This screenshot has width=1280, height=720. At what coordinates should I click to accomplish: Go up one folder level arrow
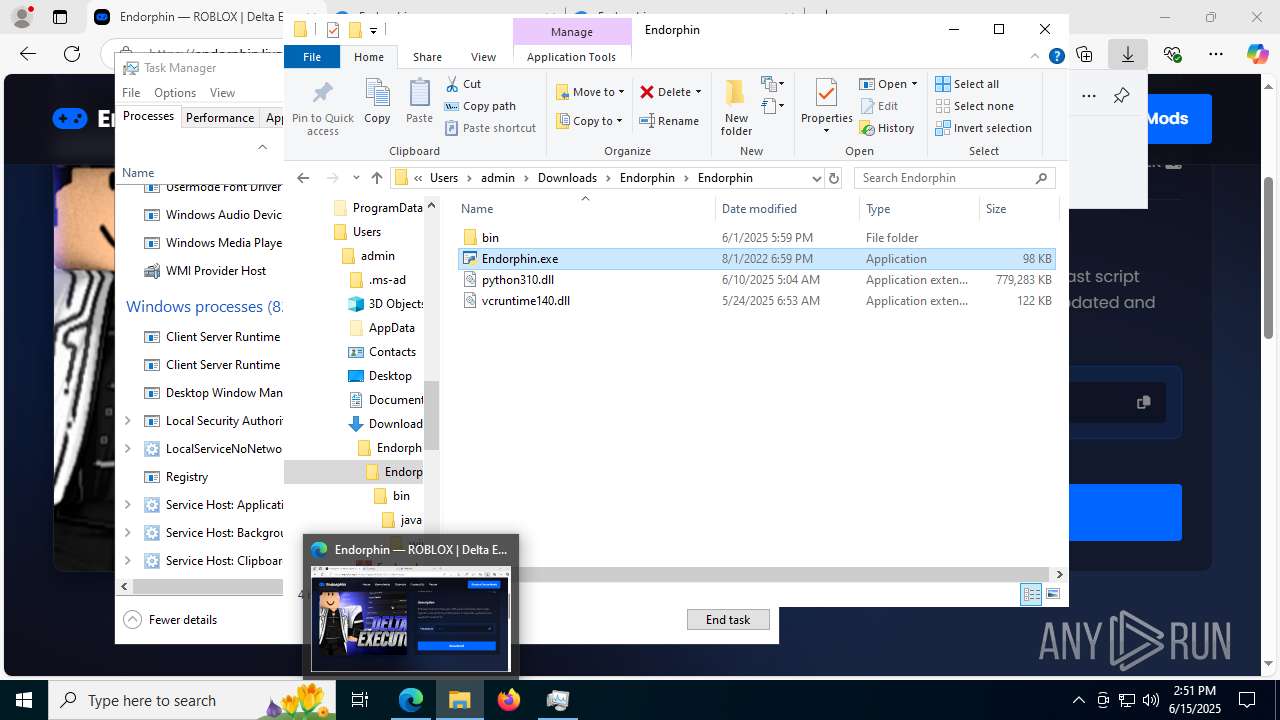click(376, 178)
